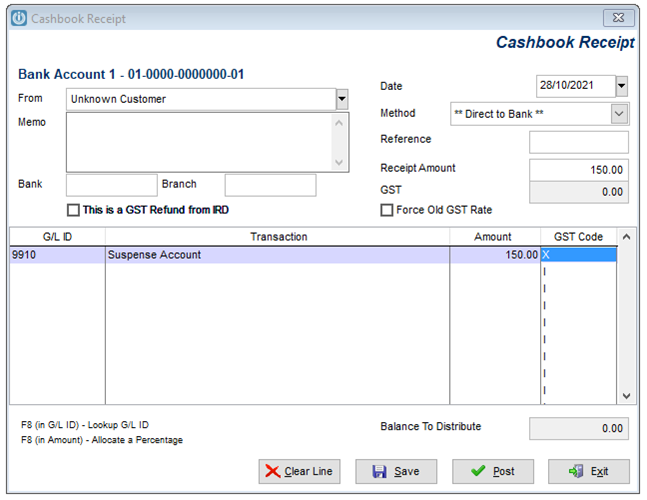
Task: Enable Force Old GST Rate checkbox
Action: pos(387,210)
